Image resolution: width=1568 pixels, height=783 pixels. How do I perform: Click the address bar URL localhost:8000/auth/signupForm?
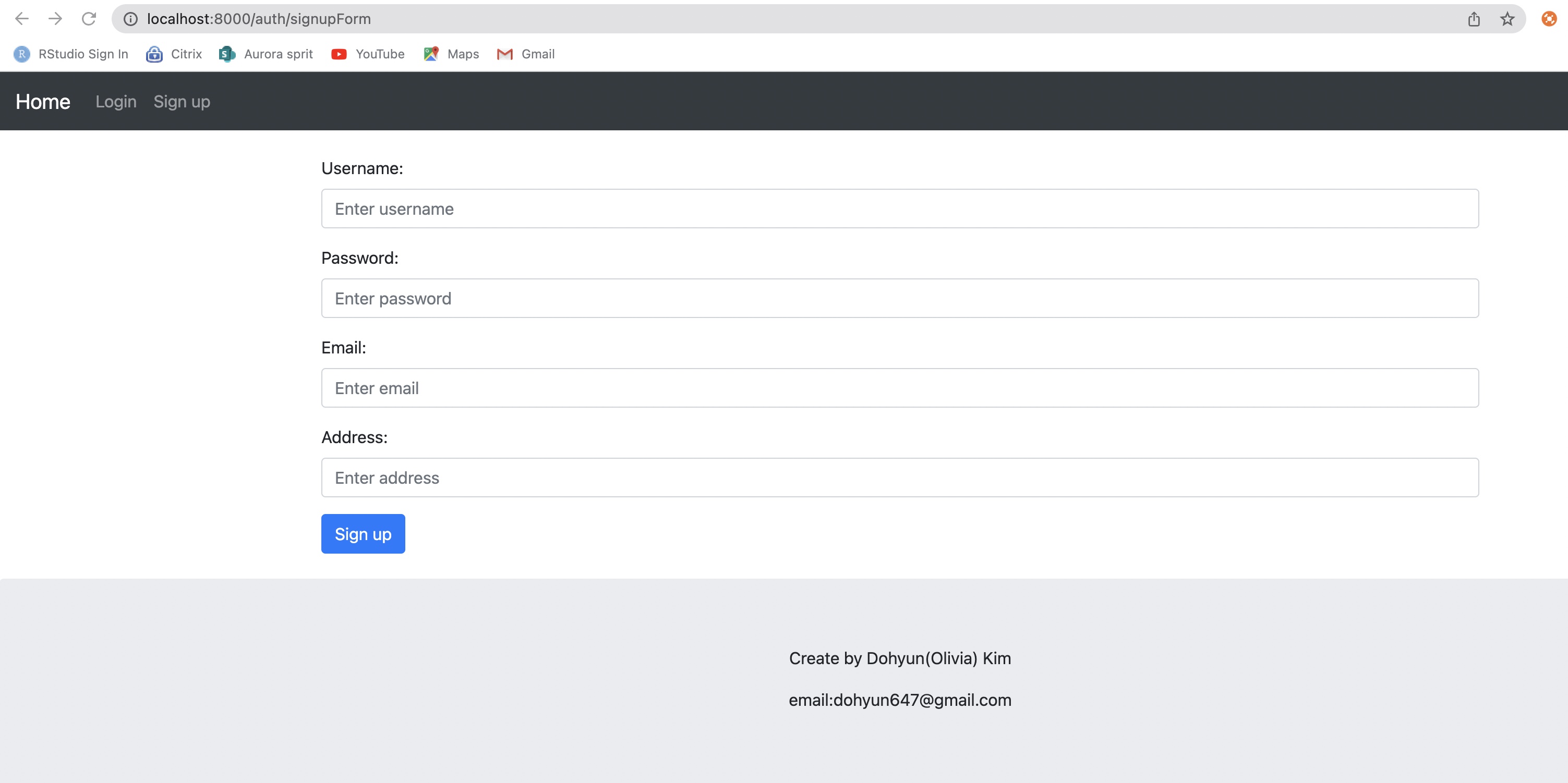click(x=259, y=19)
